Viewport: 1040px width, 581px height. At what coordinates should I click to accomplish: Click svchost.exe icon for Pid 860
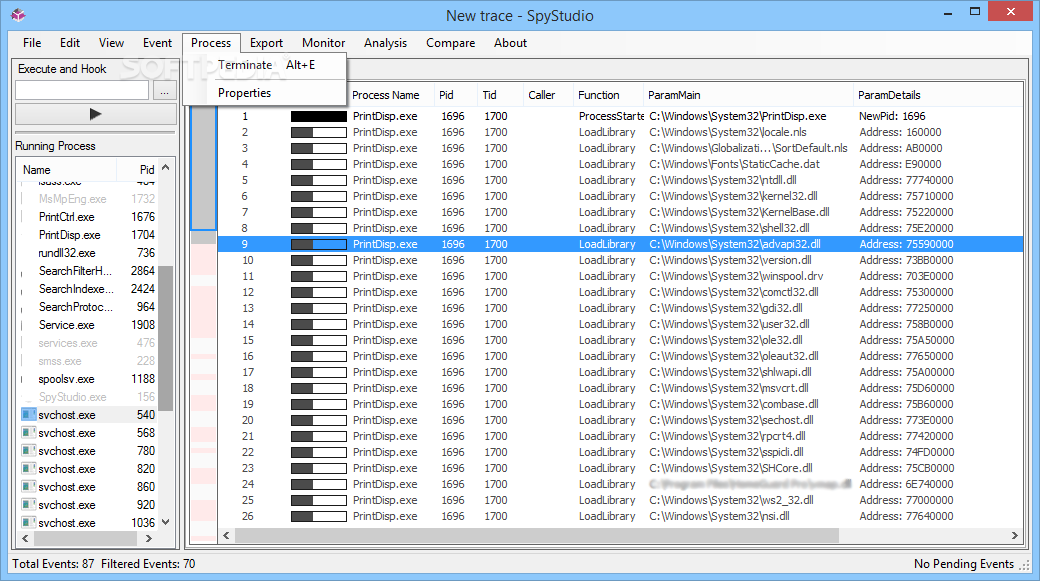coord(28,487)
